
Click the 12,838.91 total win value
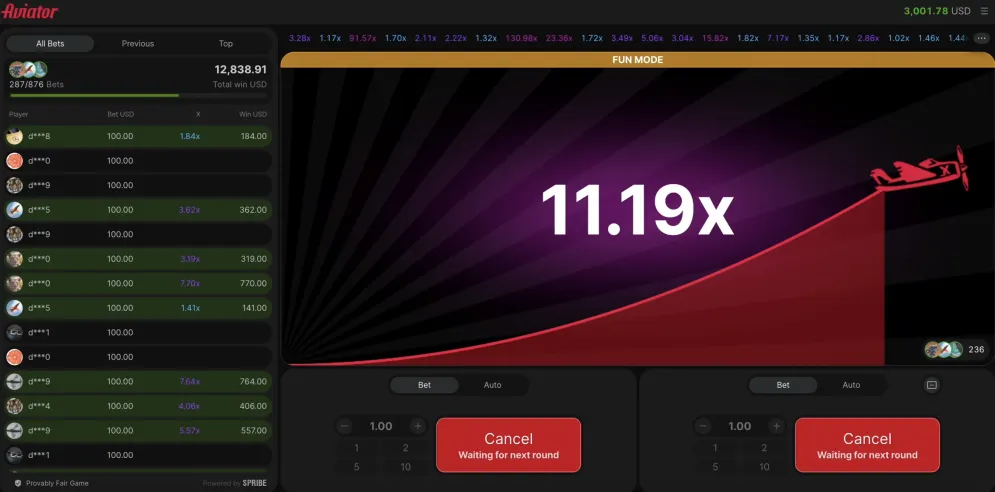pyautogui.click(x=241, y=69)
